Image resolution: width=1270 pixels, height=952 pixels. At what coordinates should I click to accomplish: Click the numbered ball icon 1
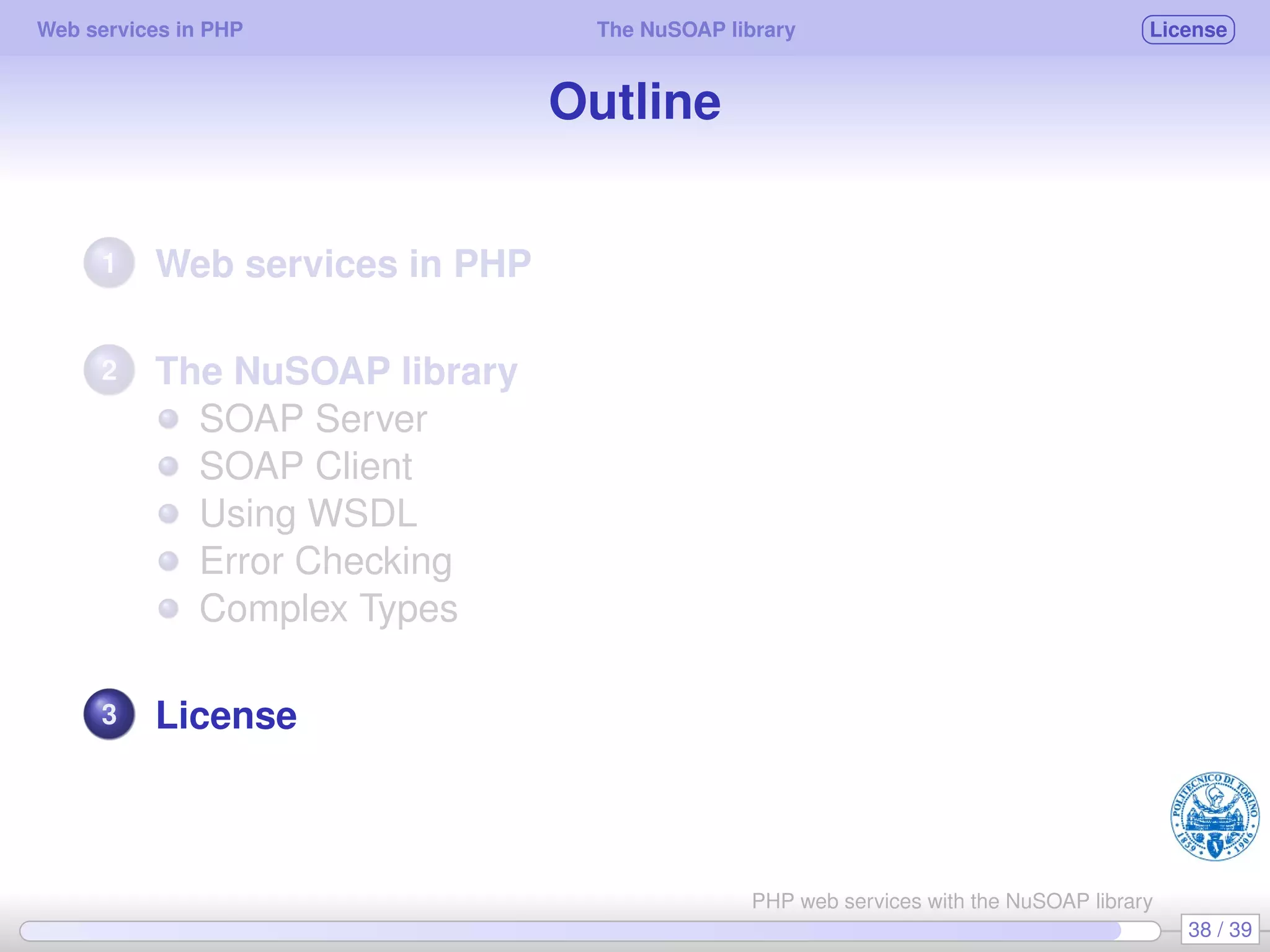[x=109, y=263]
